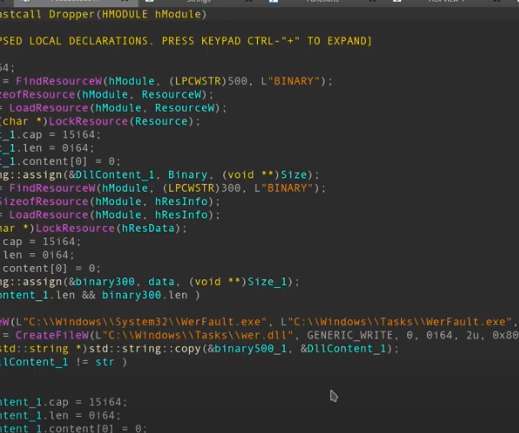519x433 pixels.
Task: Click LoadResource in the call taking hResInfo
Action: tap(49, 215)
